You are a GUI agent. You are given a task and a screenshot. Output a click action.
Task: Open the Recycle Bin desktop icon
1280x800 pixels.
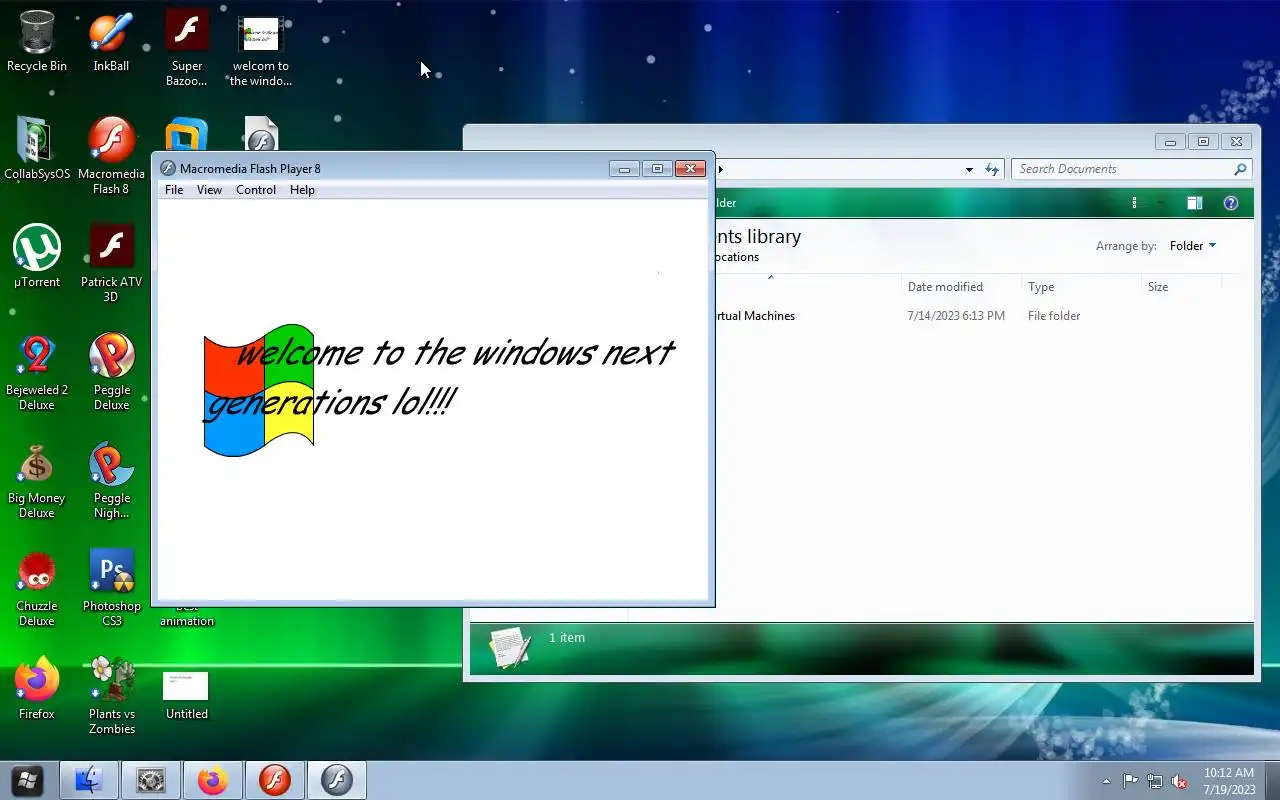click(37, 41)
